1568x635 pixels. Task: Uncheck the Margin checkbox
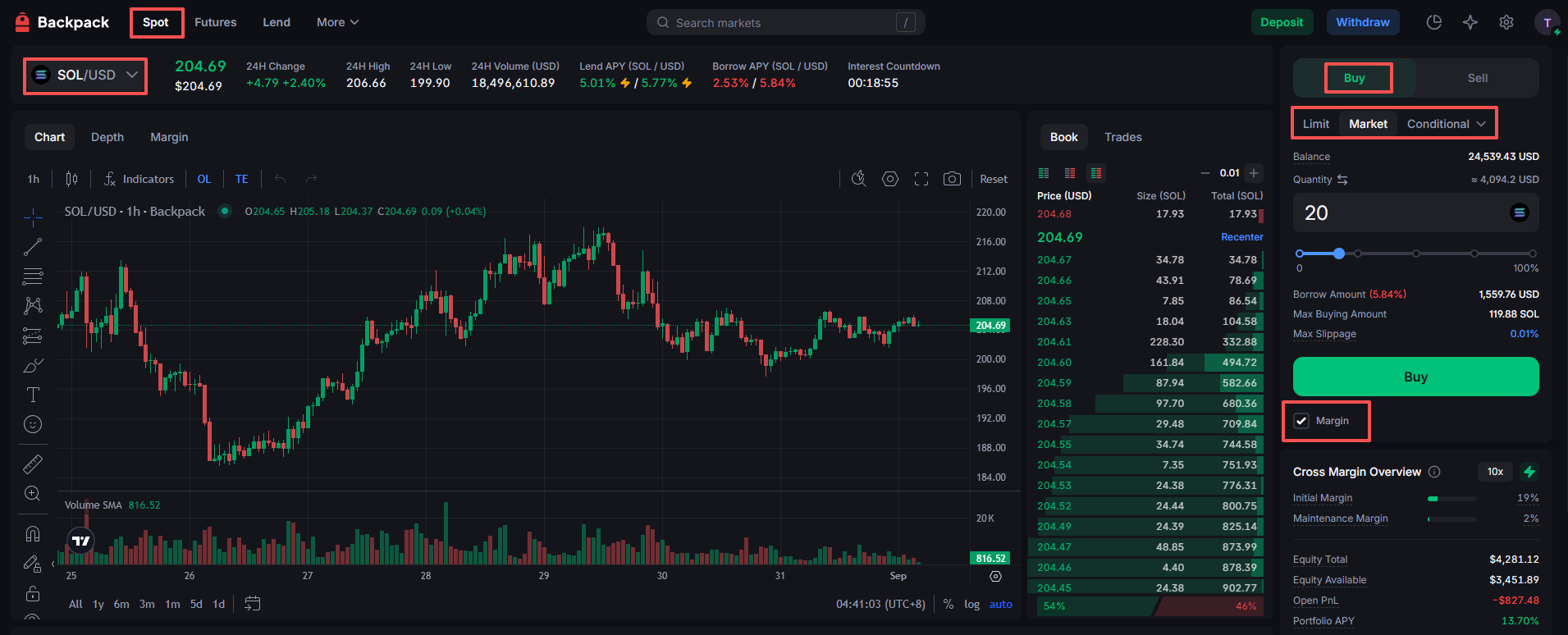(1301, 421)
